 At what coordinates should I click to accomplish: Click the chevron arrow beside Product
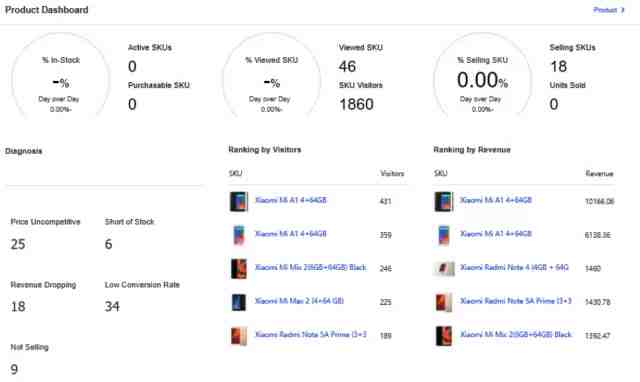(622, 10)
